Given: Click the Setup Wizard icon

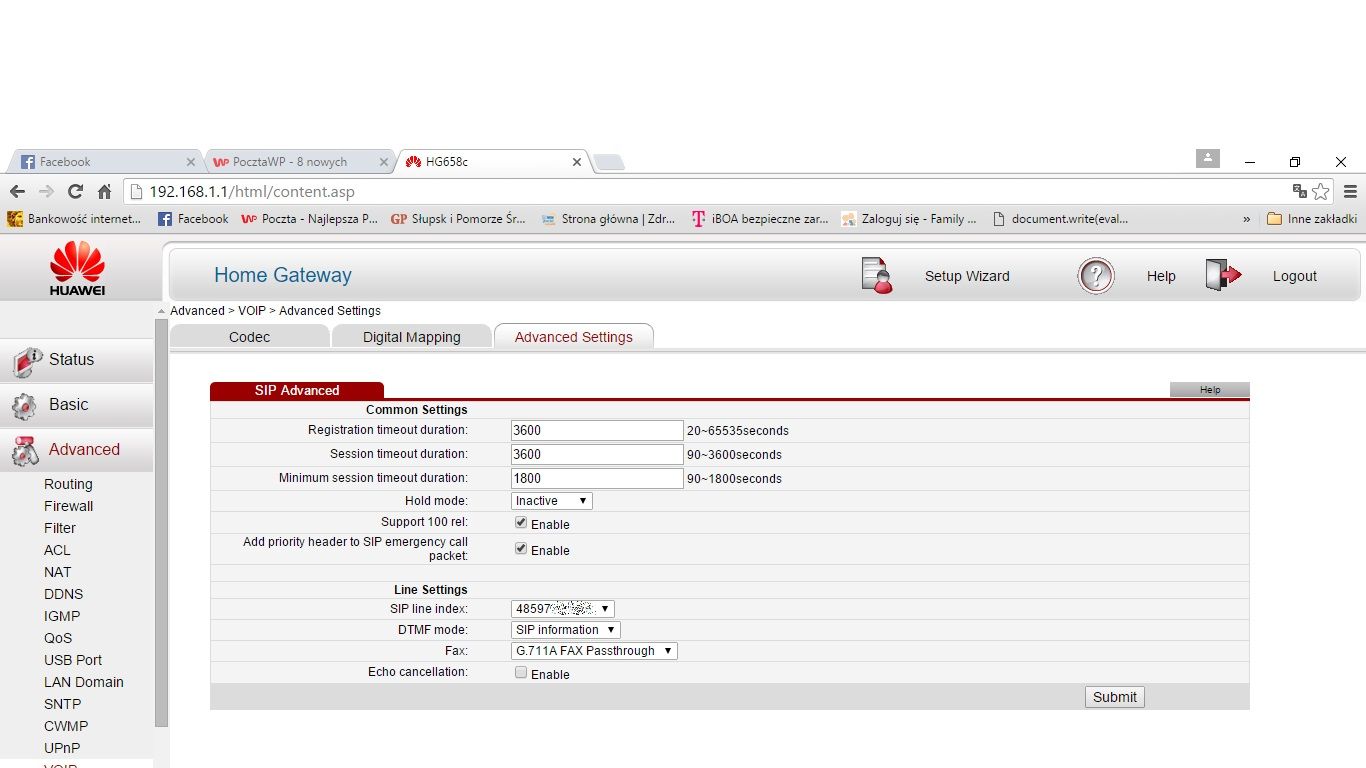Looking at the screenshot, I should [x=876, y=276].
